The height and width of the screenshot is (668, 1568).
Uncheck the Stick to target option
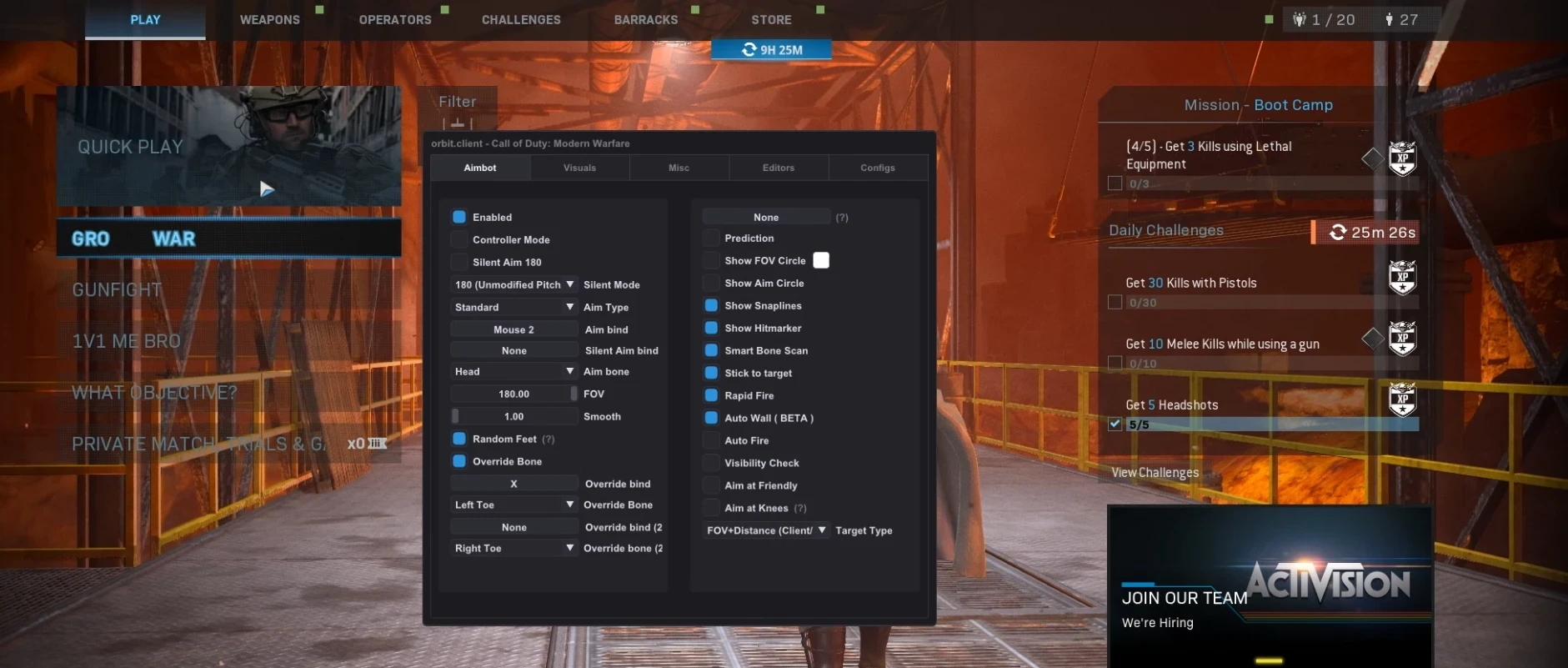point(711,373)
